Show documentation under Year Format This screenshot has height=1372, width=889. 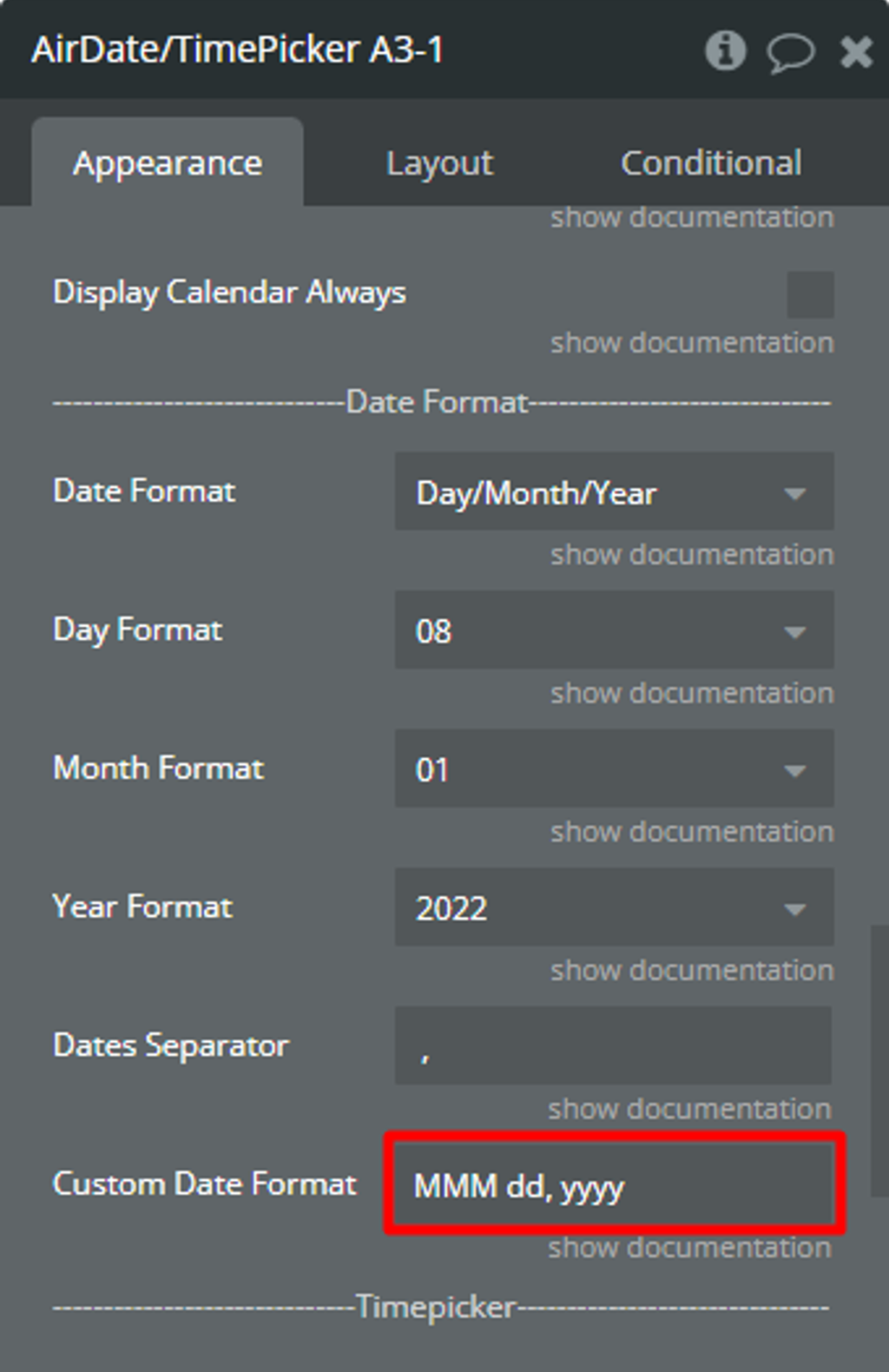coord(692,970)
